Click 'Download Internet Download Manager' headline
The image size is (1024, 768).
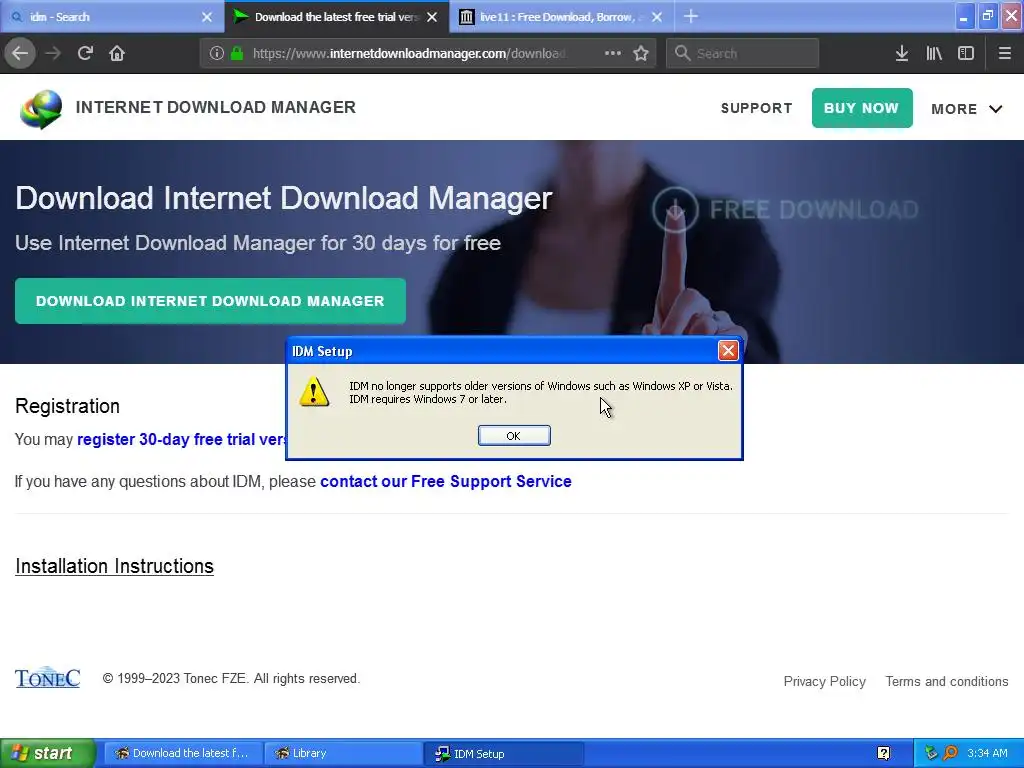[x=283, y=199]
